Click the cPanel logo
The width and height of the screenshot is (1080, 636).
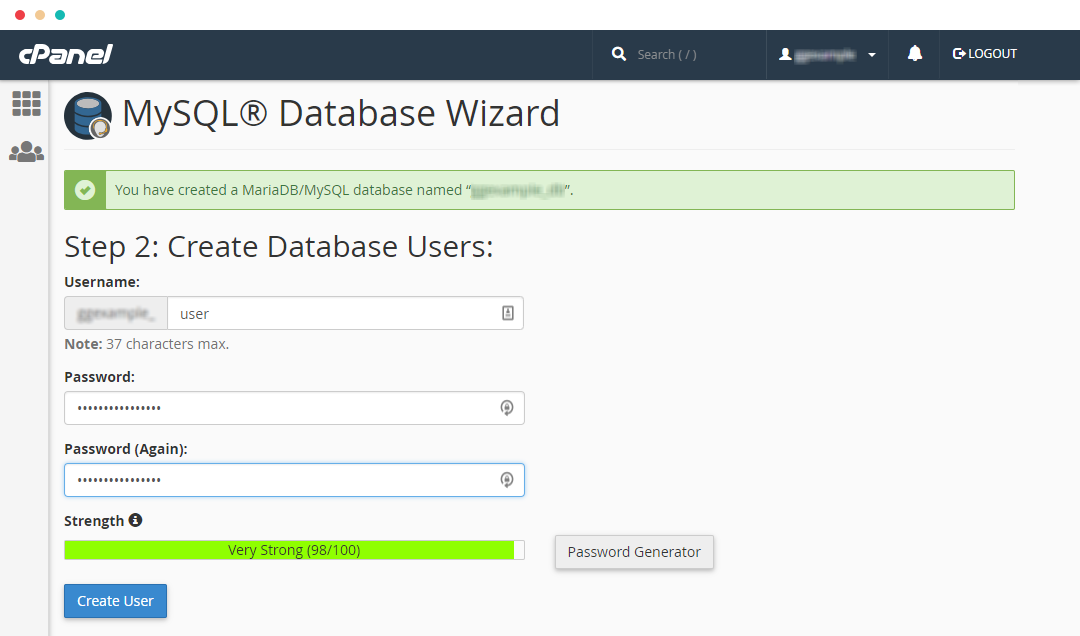click(x=63, y=54)
